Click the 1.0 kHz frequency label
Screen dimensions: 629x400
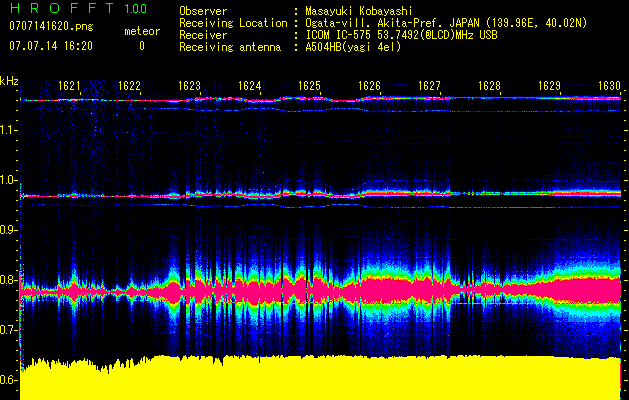click(x=9, y=180)
